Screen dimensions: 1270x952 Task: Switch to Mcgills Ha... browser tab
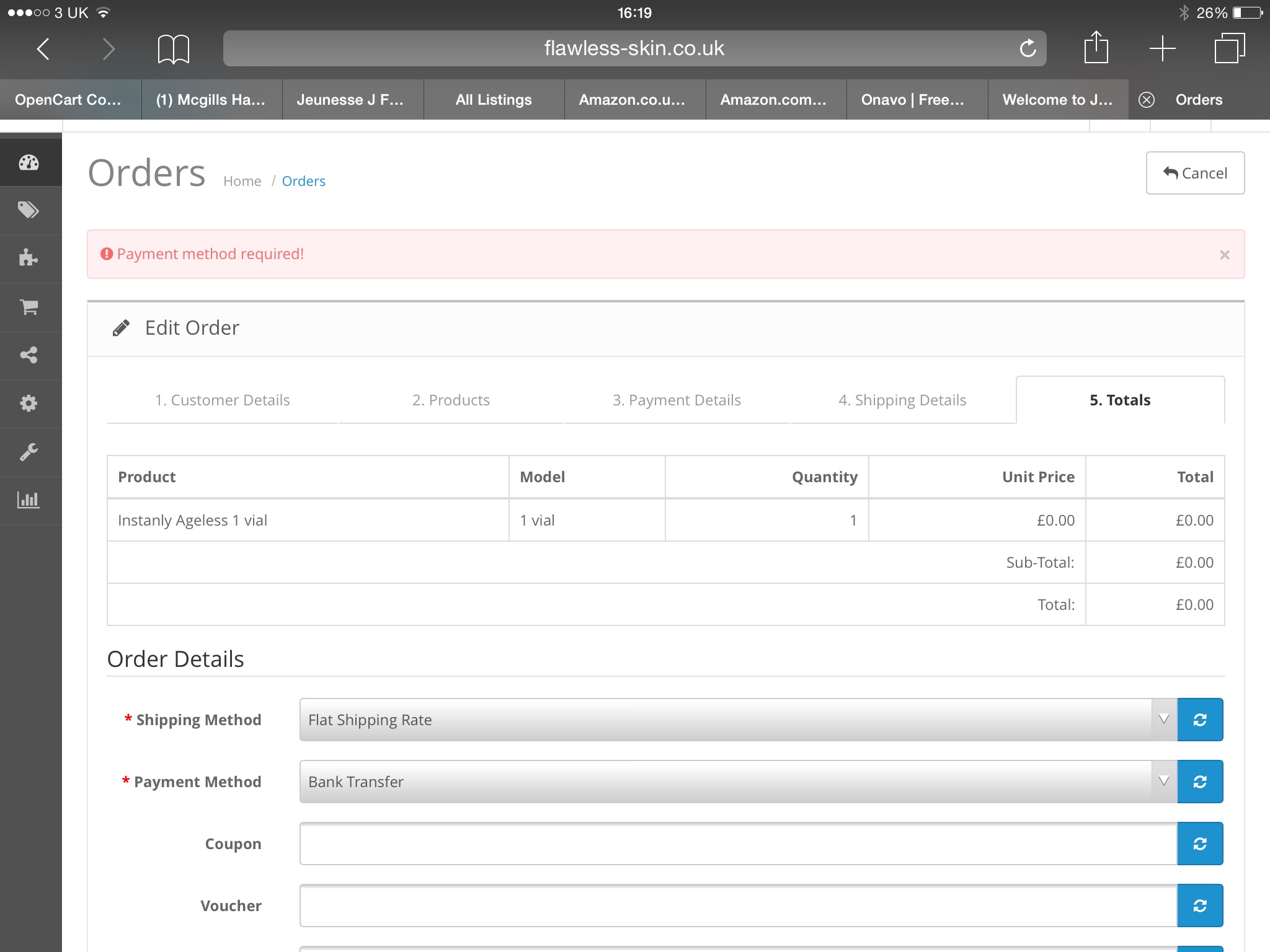tap(211, 100)
